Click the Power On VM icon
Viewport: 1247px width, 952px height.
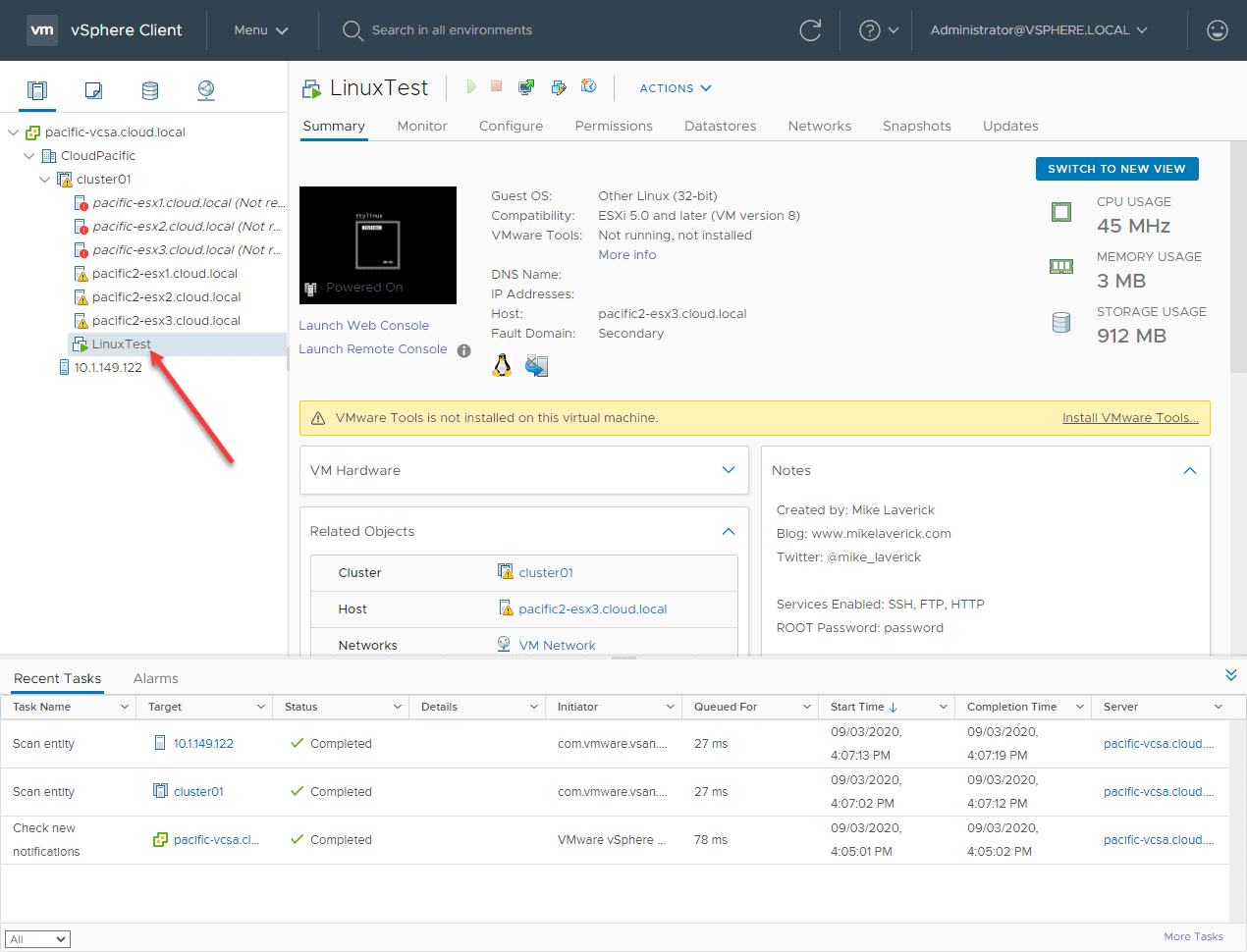(x=471, y=87)
